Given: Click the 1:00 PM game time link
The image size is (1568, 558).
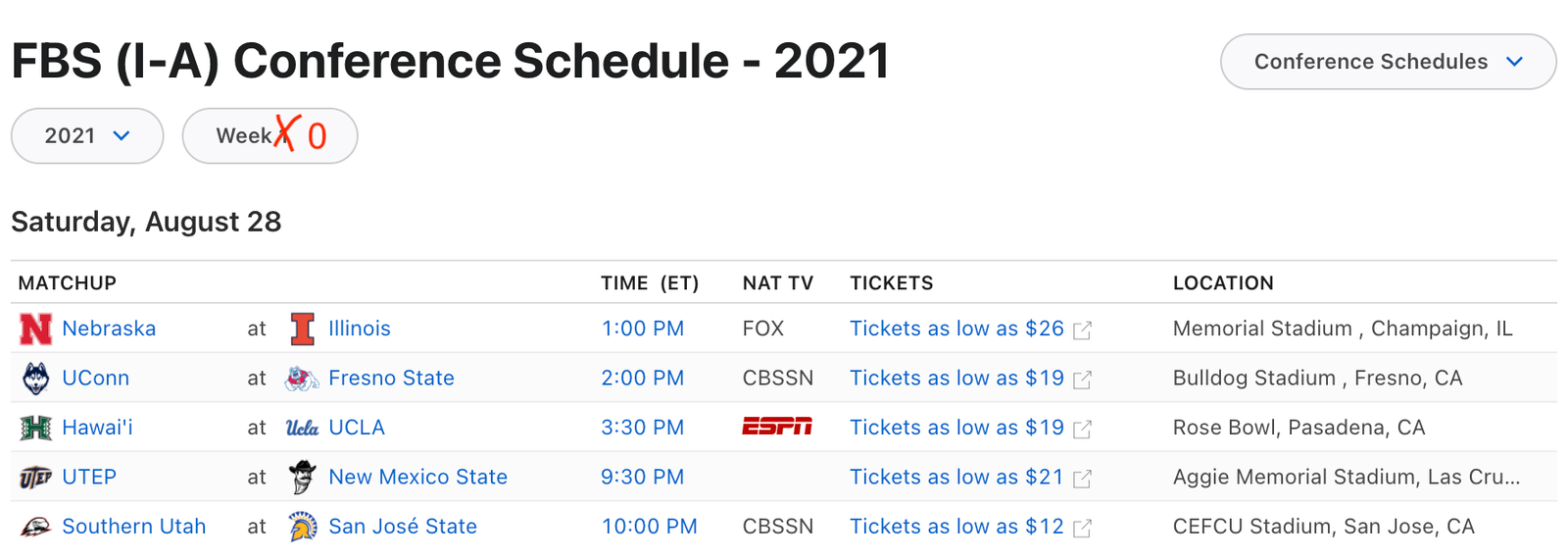Looking at the screenshot, I should [x=643, y=329].
